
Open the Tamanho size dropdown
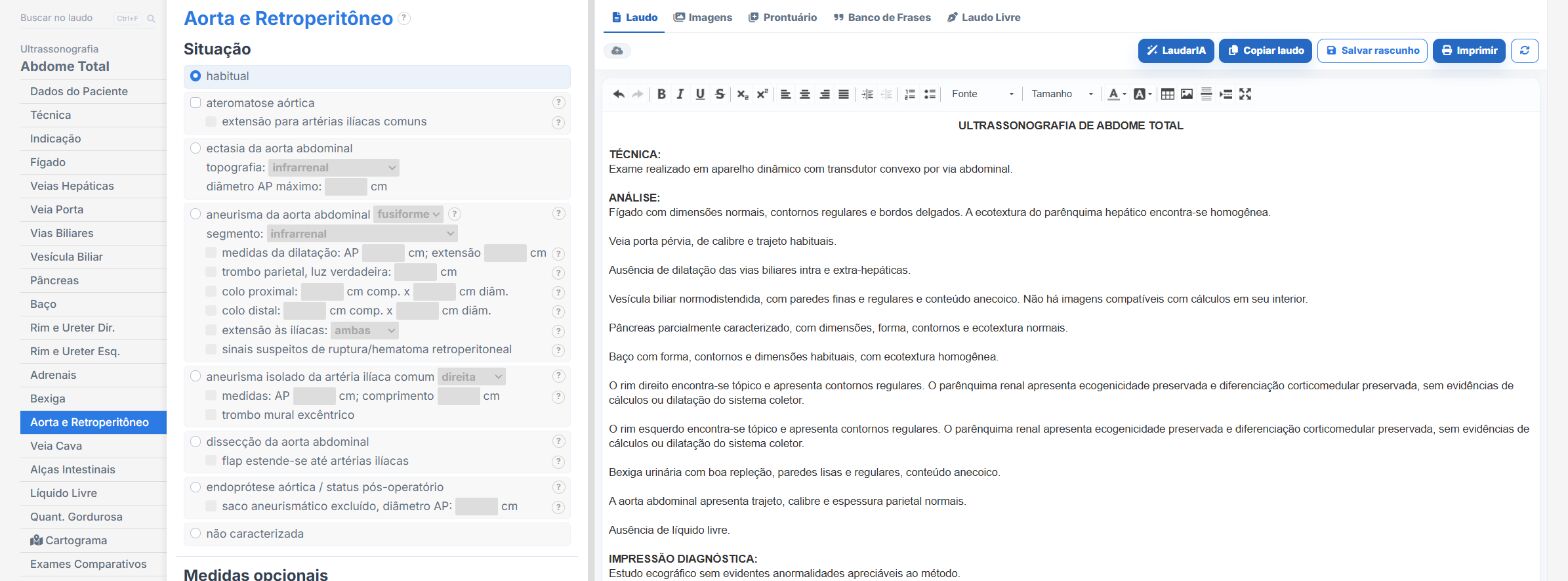pos(1062,94)
